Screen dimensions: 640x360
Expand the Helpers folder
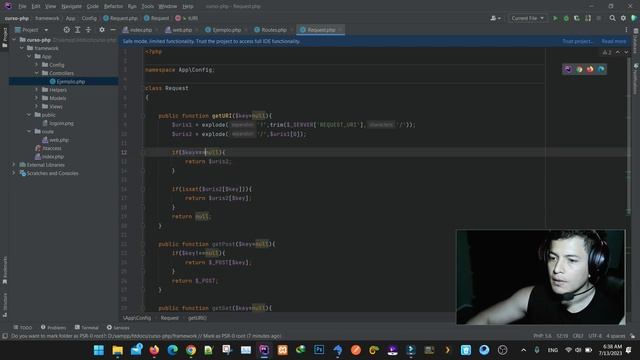pos(36,90)
